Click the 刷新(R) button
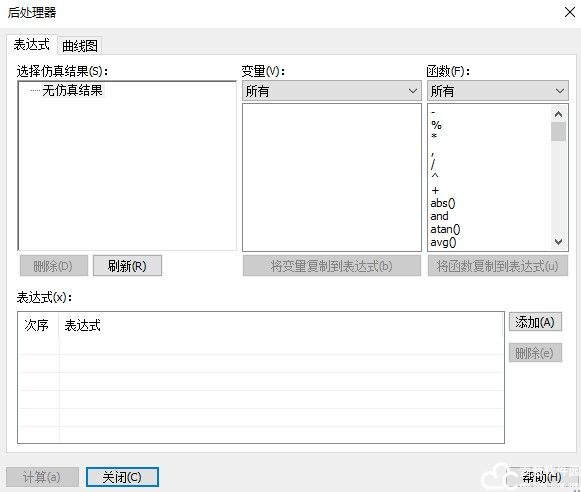Image resolution: width=581 pixels, height=492 pixels. point(127,266)
